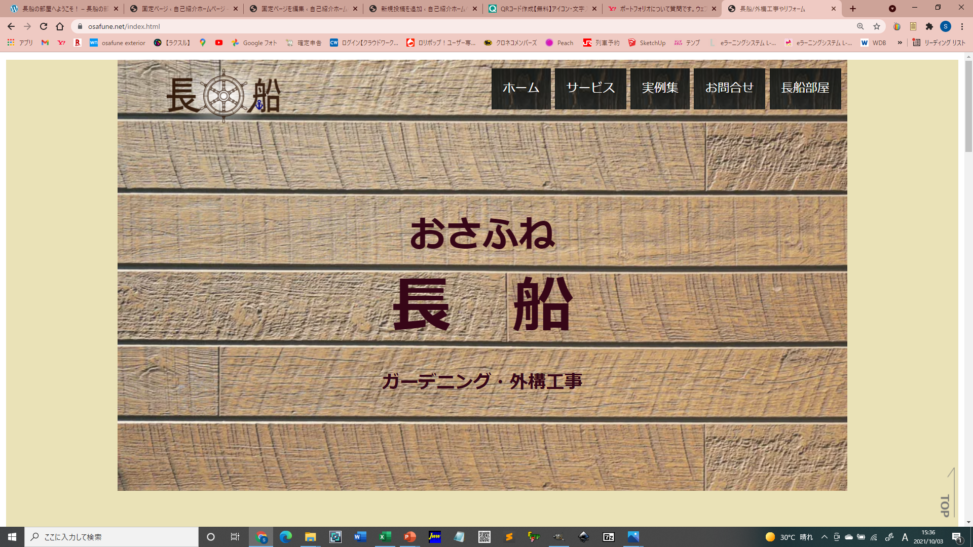Viewport: 973px width, 547px height.
Task: Click the browser reload button
Action: click(43, 27)
